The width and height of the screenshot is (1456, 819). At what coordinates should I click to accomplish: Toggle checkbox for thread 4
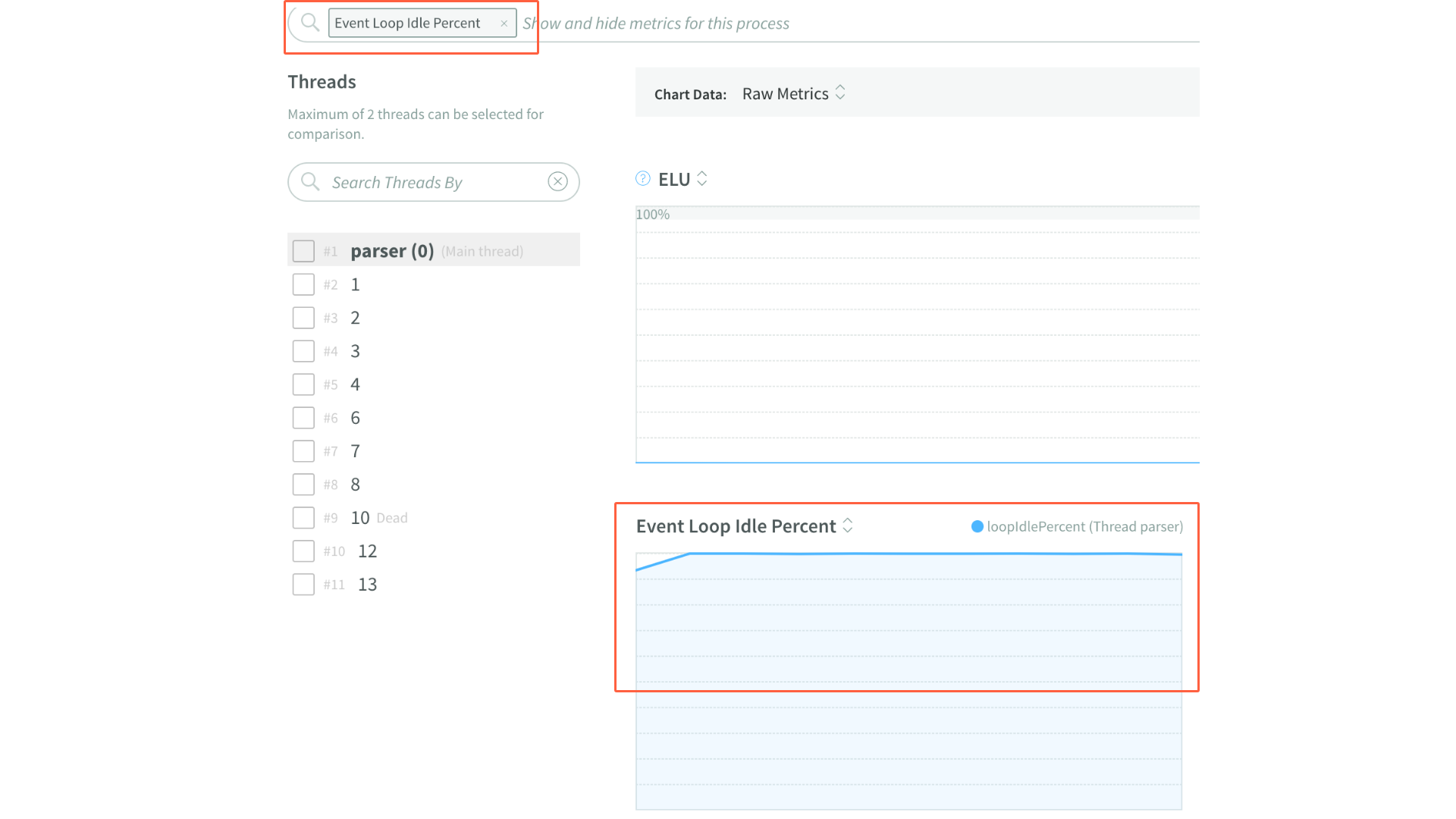coord(303,384)
